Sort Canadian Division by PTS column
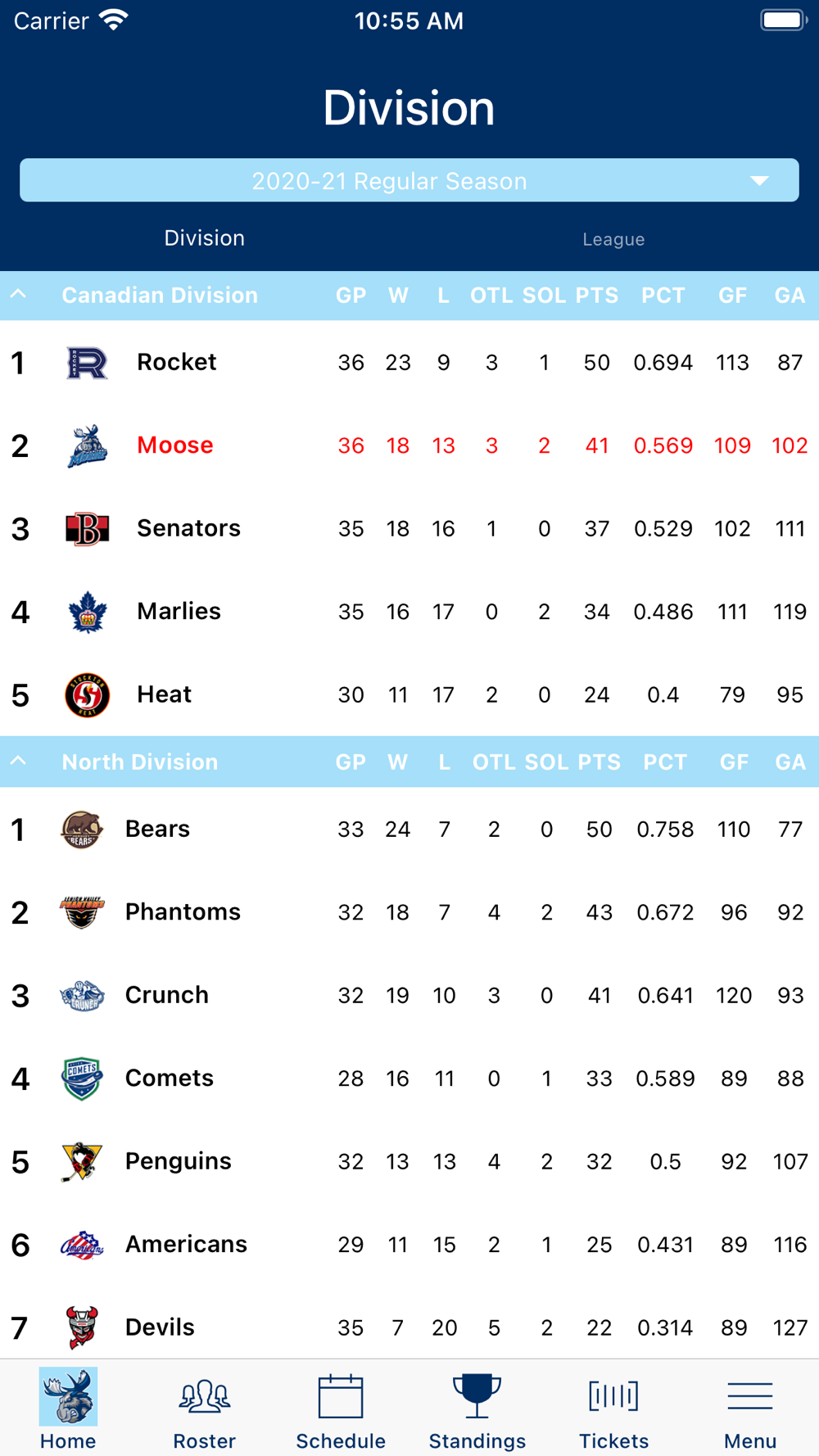 596,296
